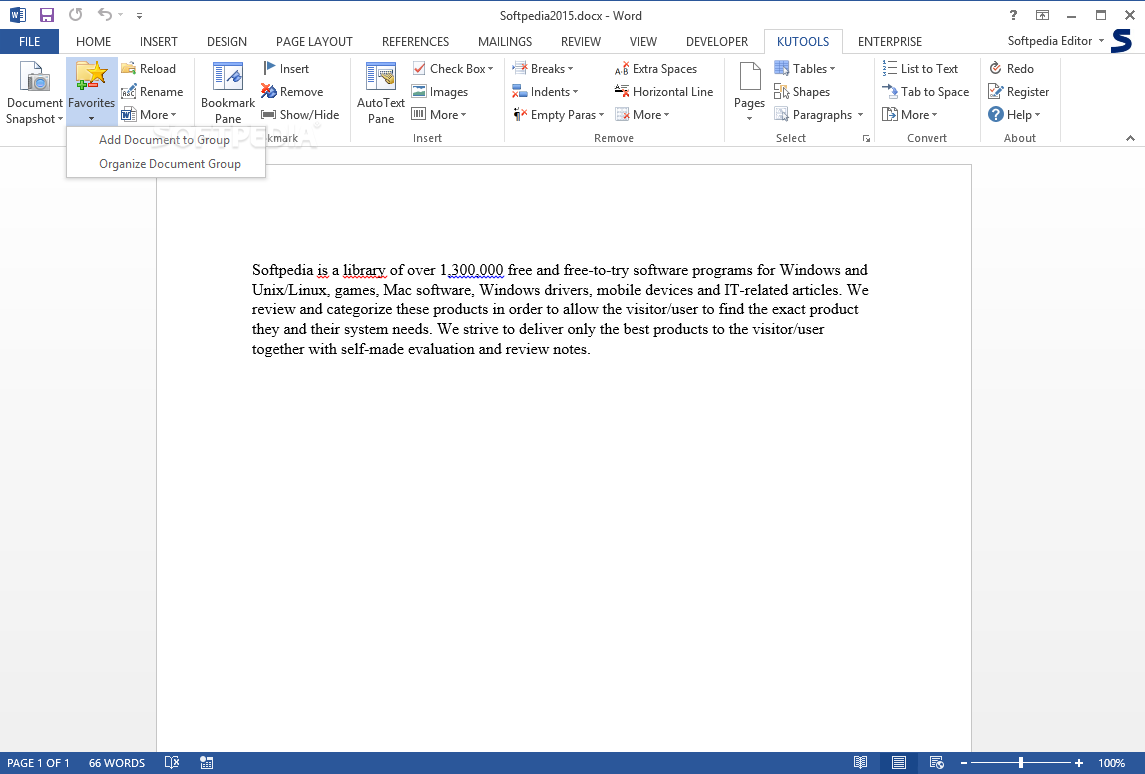
Task: Open Tables selection dropdown
Action: (x=832, y=69)
